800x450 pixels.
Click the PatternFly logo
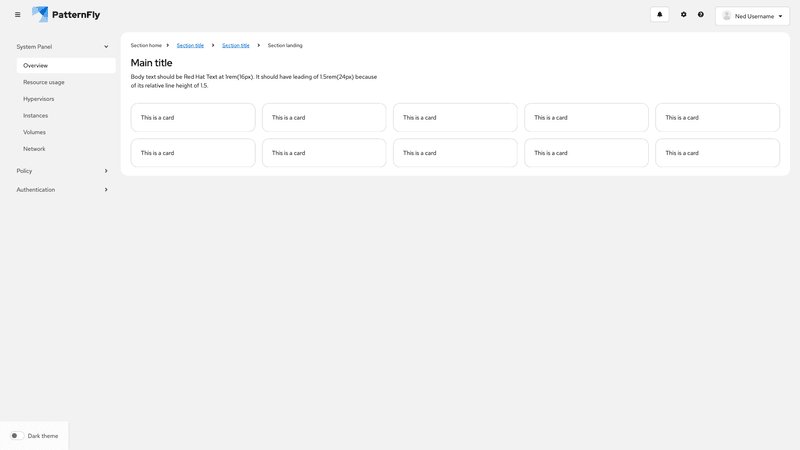point(66,15)
